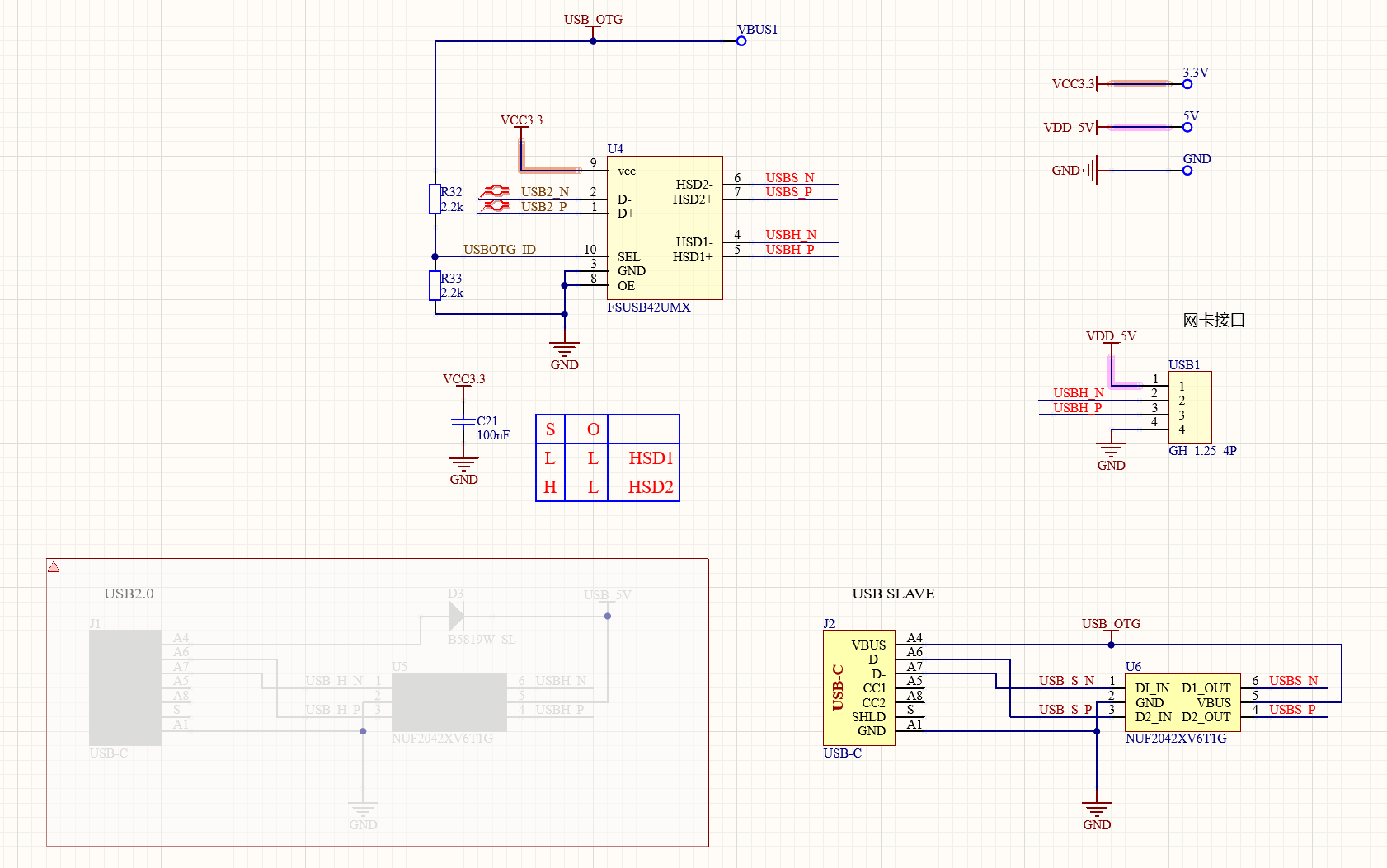Click the GND symbol below U4
Viewport: 1387px width, 868px height.
click(564, 351)
